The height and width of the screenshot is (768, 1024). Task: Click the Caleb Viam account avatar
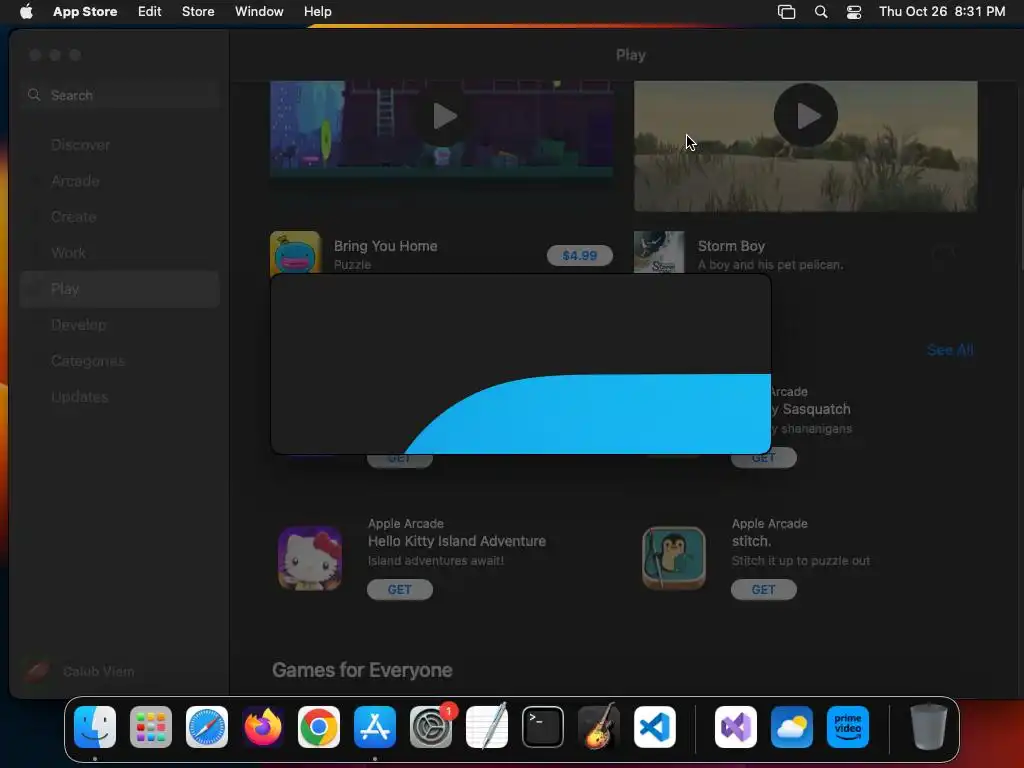[x=37, y=671]
